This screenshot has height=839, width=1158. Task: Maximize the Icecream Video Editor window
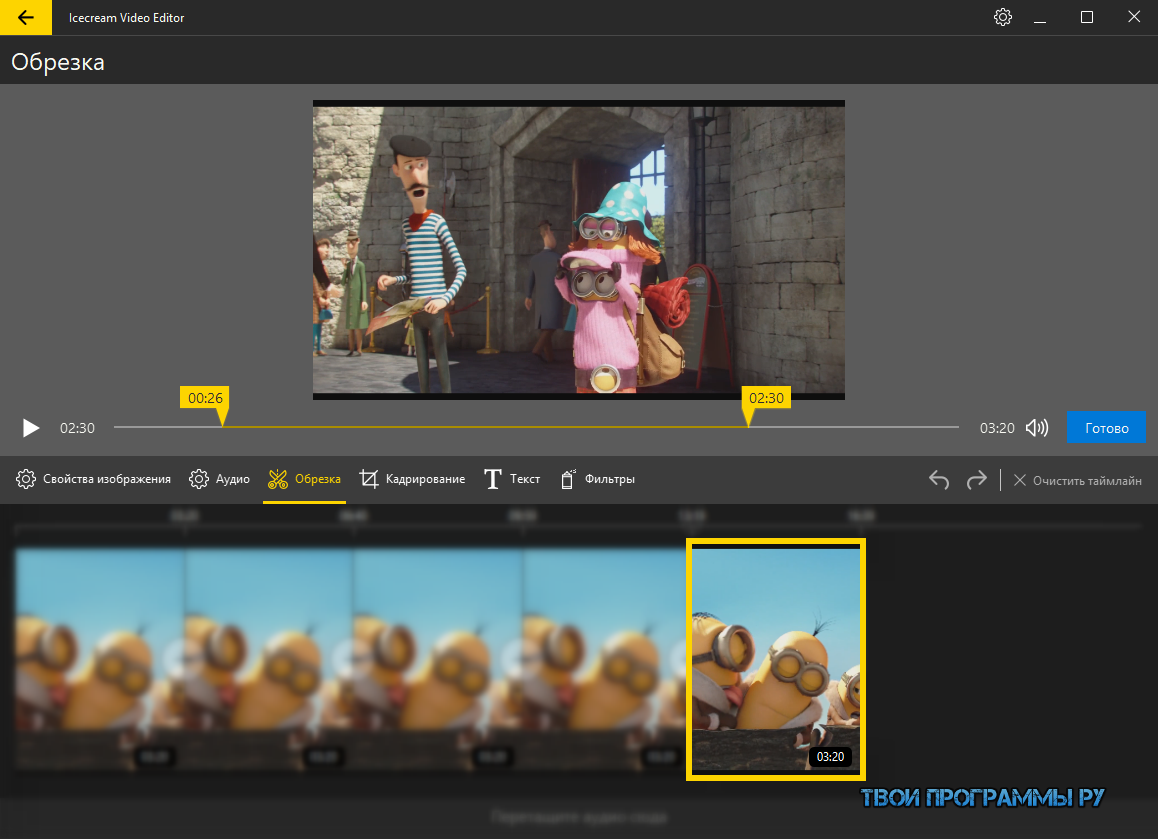point(1086,17)
